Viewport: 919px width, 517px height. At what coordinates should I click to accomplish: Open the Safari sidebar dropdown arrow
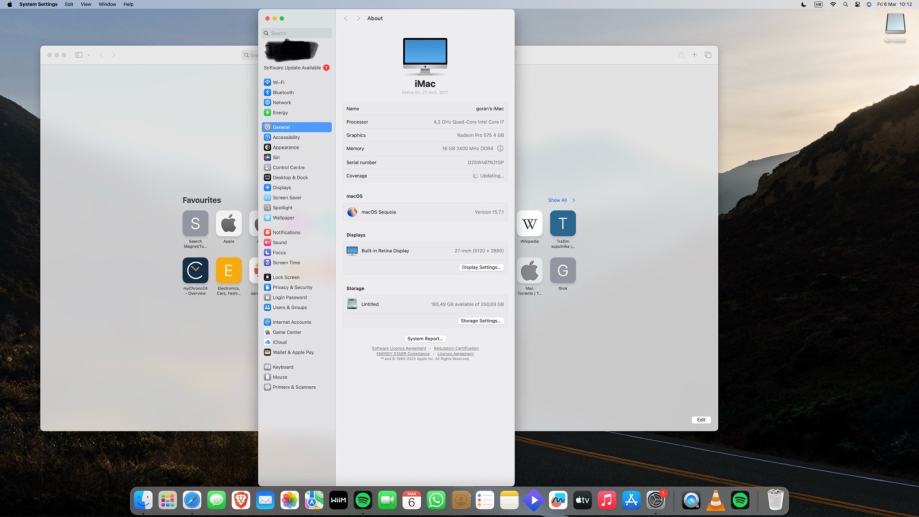(x=88, y=55)
